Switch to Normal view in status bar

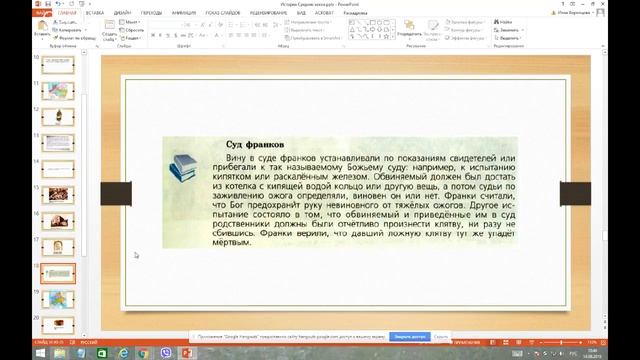click(x=493, y=342)
